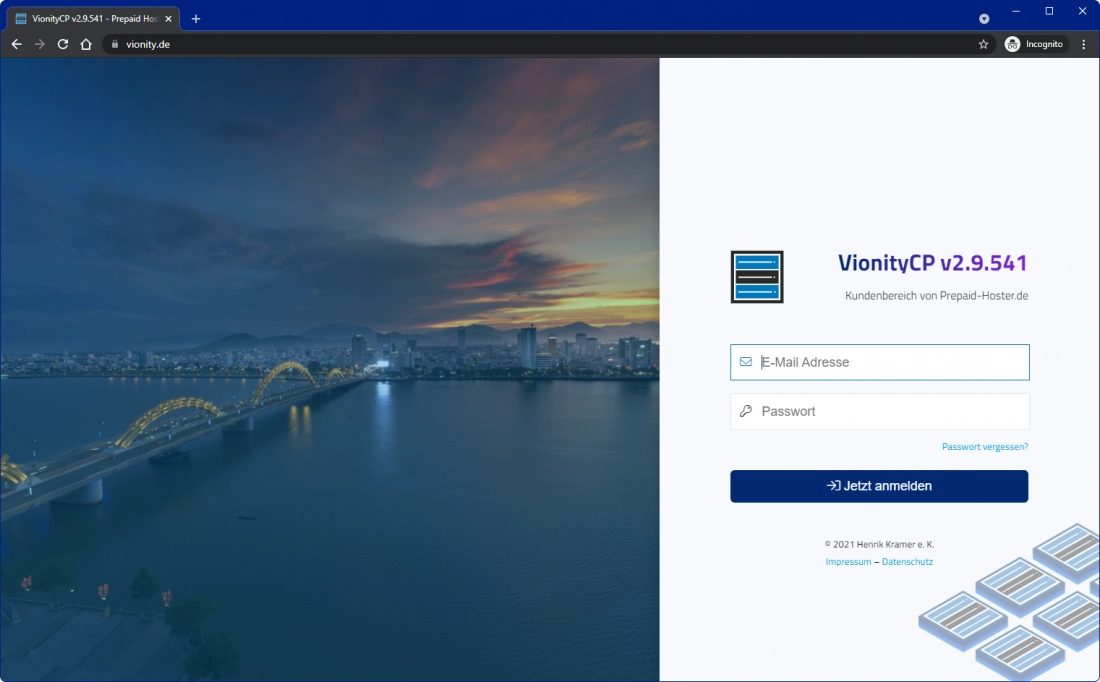Open the Impressum link
The width and height of the screenshot is (1100, 682).
pos(848,562)
